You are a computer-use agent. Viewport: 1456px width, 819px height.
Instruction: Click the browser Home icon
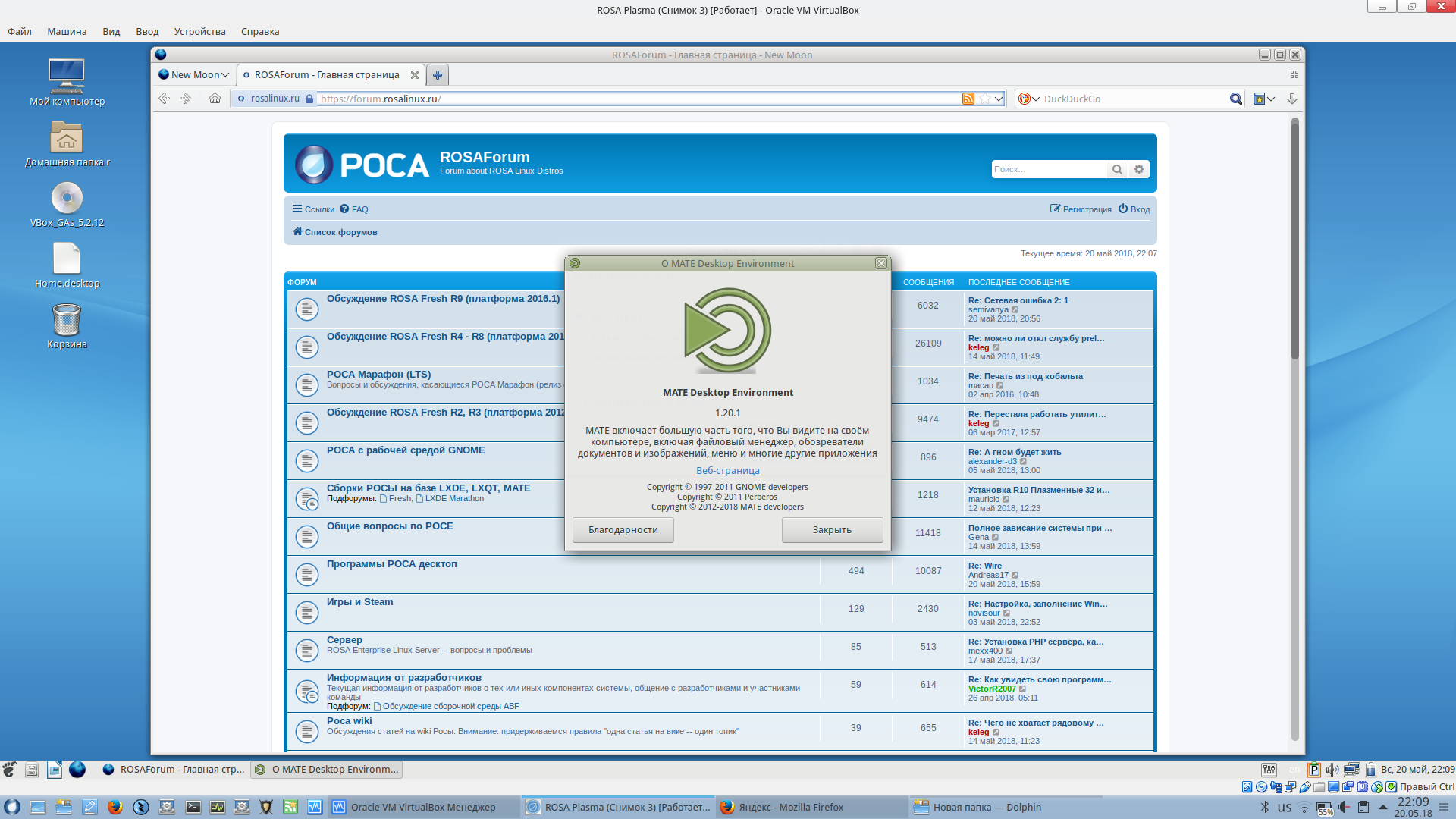click(x=215, y=99)
